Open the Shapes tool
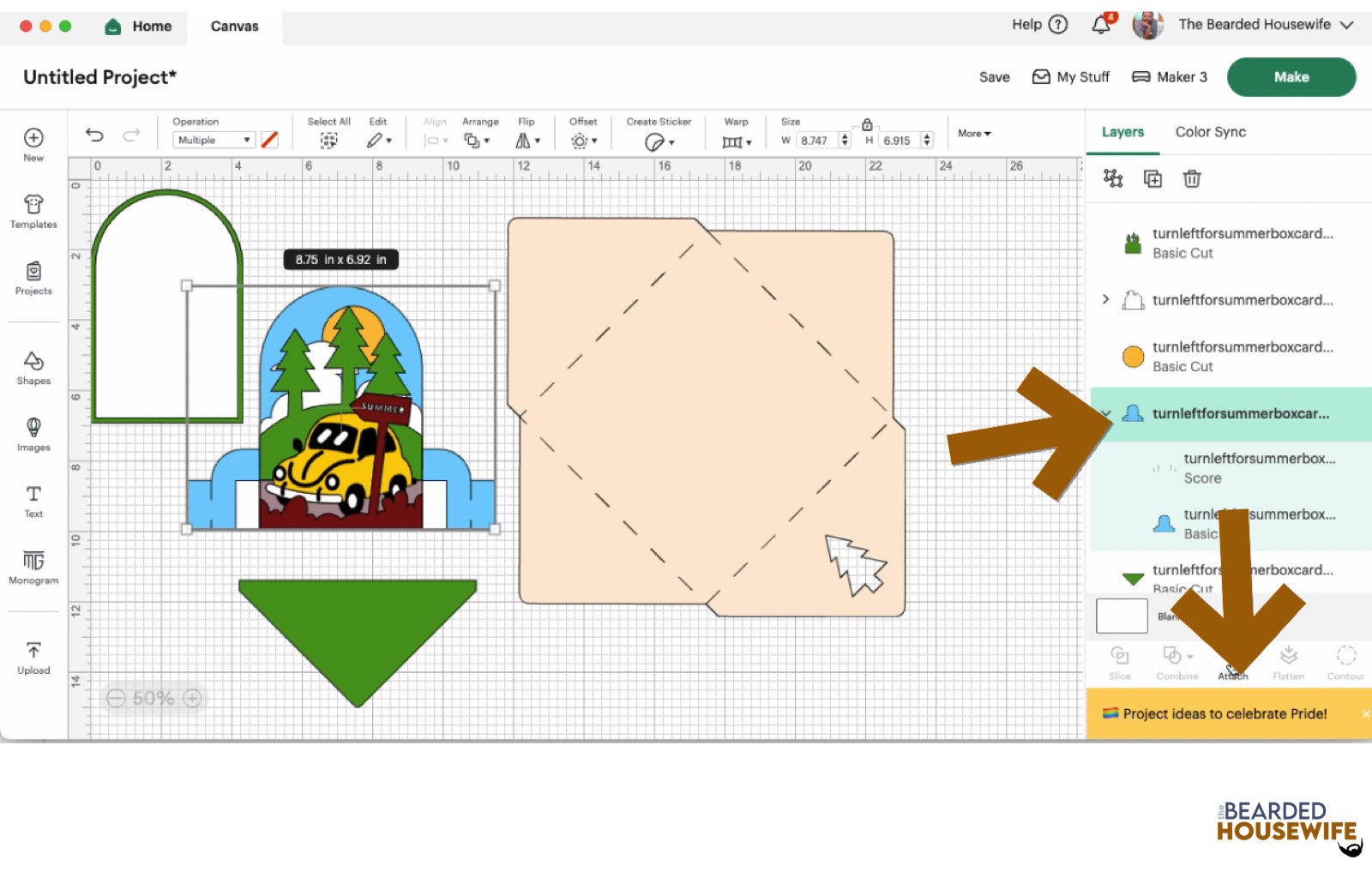This screenshot has height=872, width=1372. pos(33,368)
